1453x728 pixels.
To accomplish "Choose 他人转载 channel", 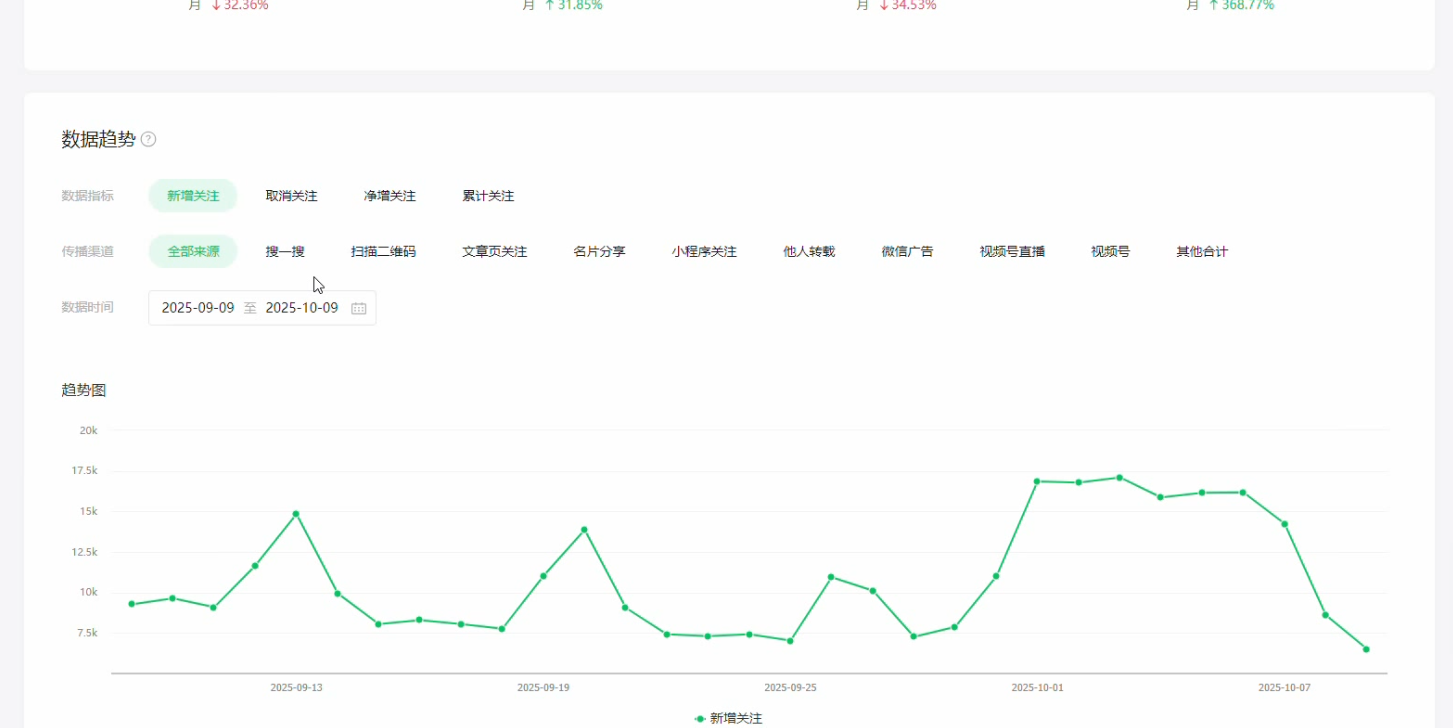I will click(809, 252).
